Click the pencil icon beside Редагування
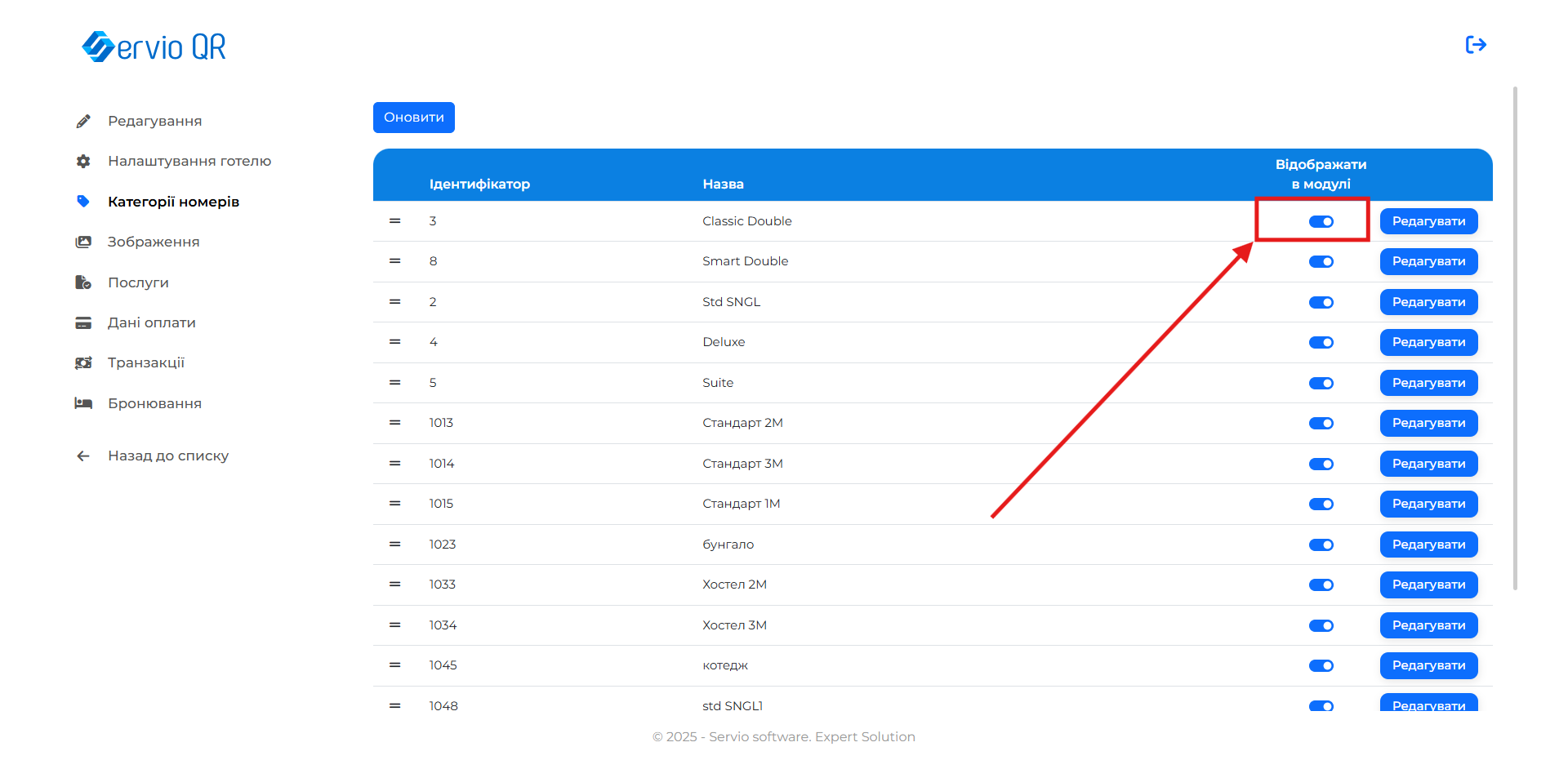This screenshot has width=1568, height=769. (83, 122)
